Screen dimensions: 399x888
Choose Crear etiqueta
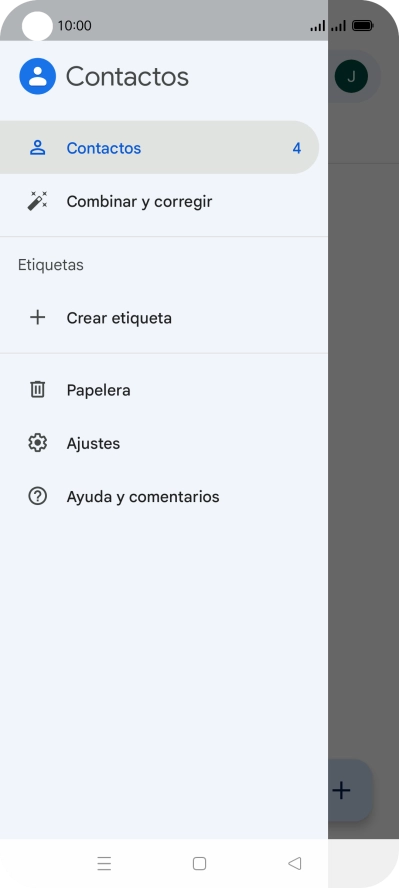pyautogui.click(x=164, y=317)
